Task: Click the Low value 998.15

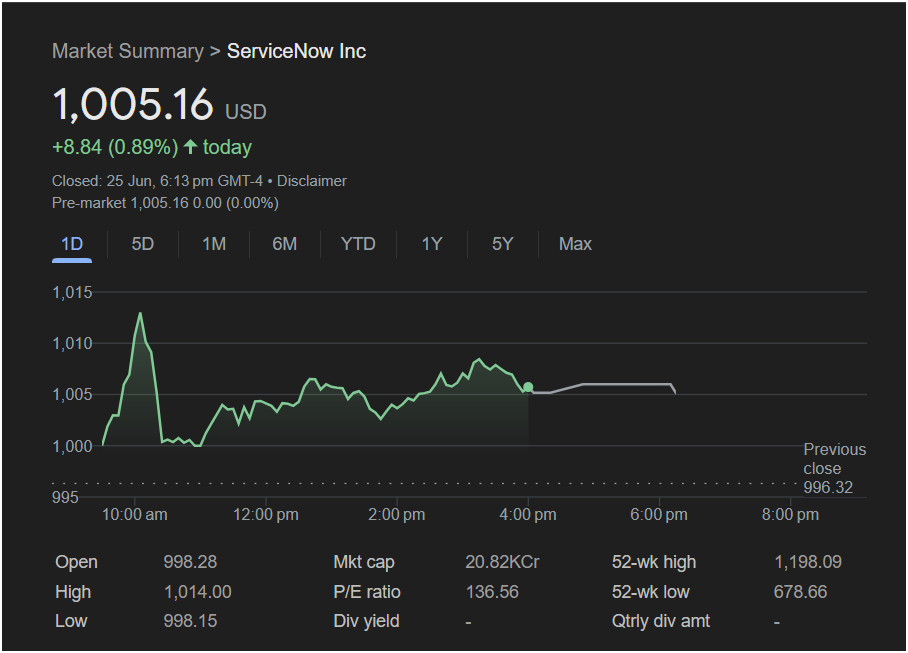Action: 190,621
